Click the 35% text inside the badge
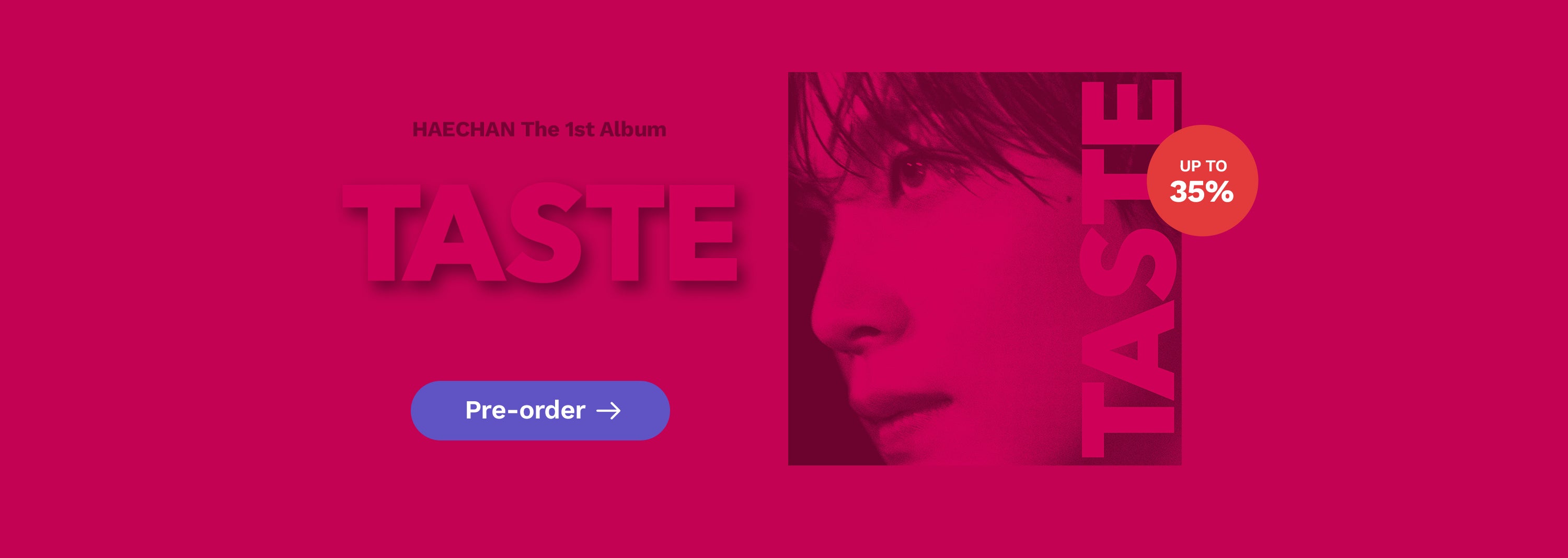Image resolution: width=1568 pixels, height=558 pixels. coord(1202,192)
